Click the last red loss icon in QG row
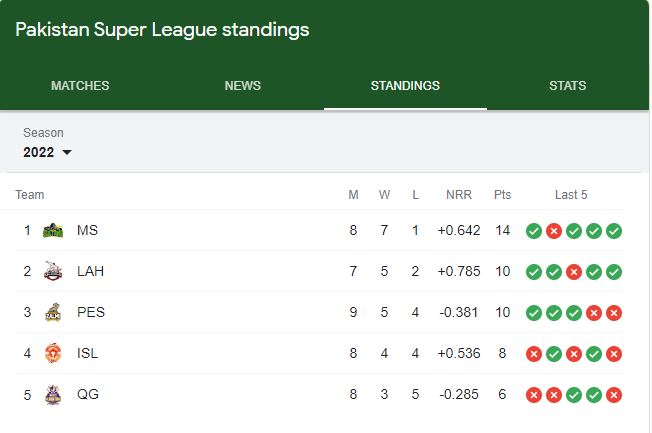The image size is (652, 433). pyautogui.click(x=613, y=395)
